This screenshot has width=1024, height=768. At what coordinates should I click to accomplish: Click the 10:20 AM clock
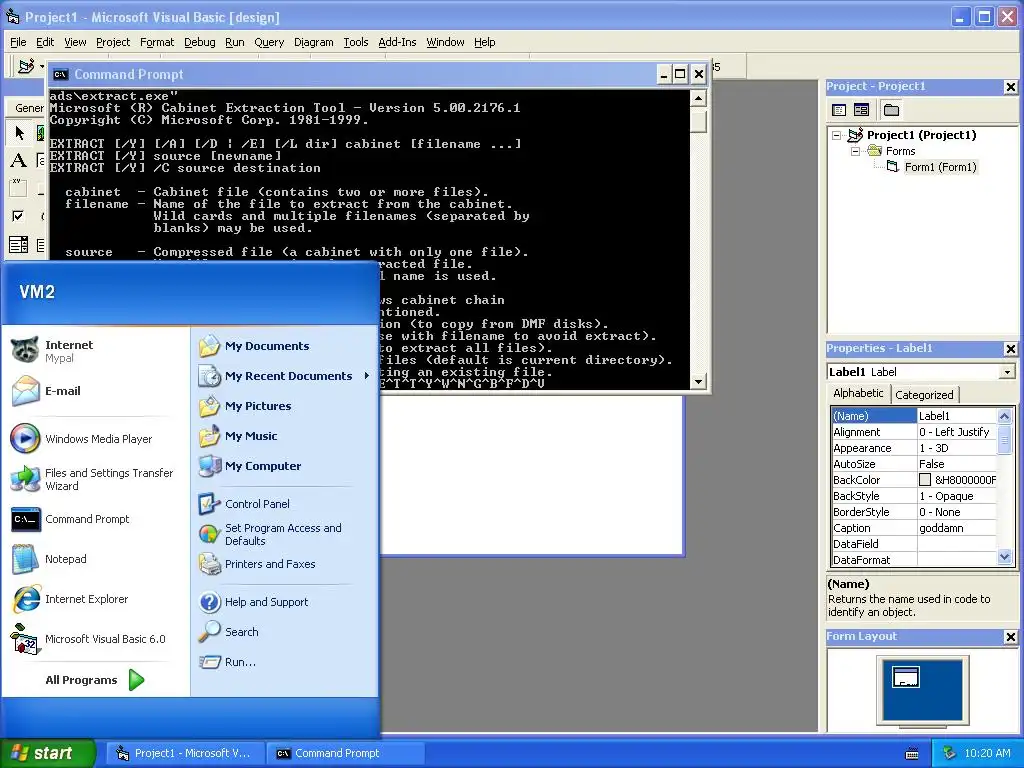(987, 753)
